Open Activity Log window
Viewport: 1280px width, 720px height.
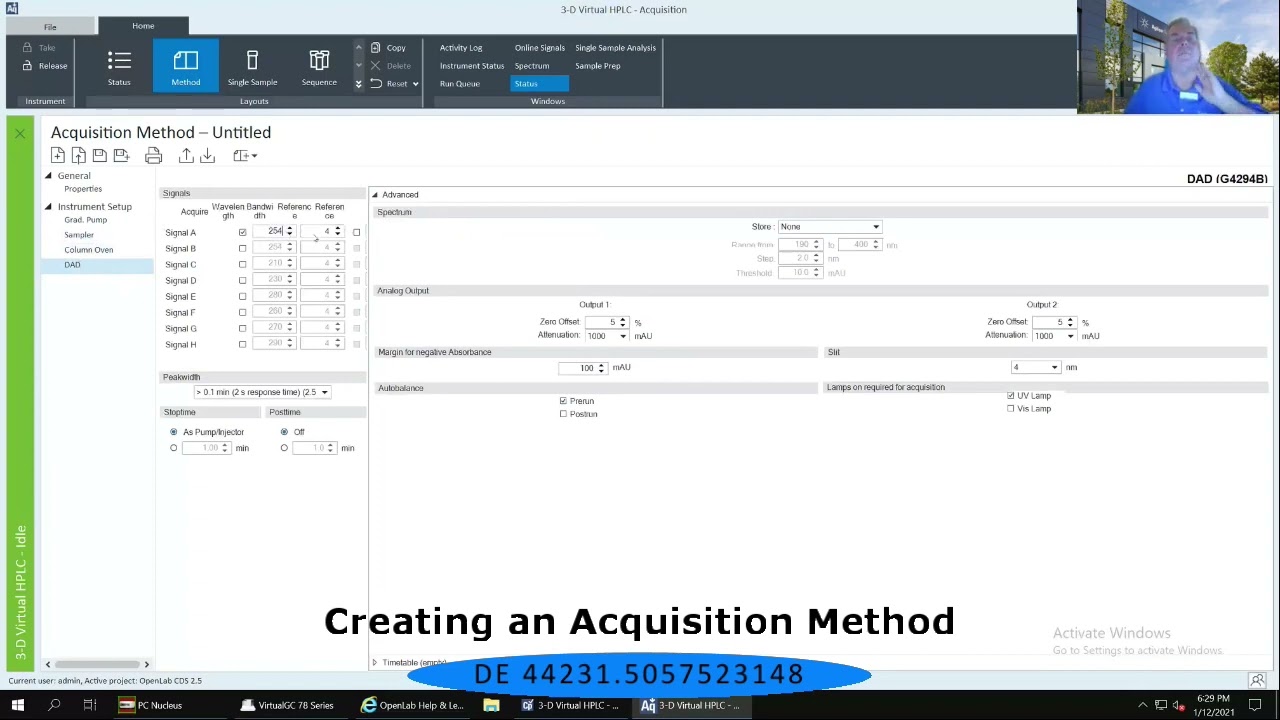pyautogui.click(x=461, y=48)
